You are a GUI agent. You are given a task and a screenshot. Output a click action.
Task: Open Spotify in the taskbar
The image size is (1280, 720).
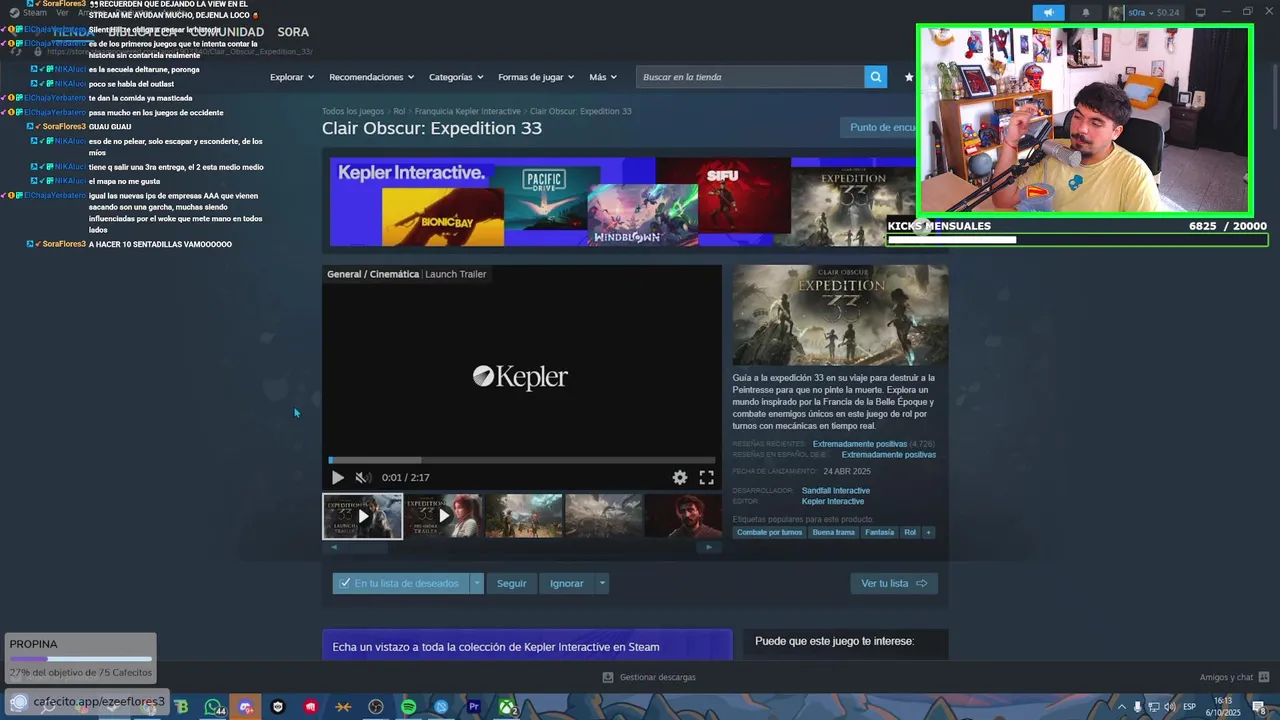click(408, 707)
